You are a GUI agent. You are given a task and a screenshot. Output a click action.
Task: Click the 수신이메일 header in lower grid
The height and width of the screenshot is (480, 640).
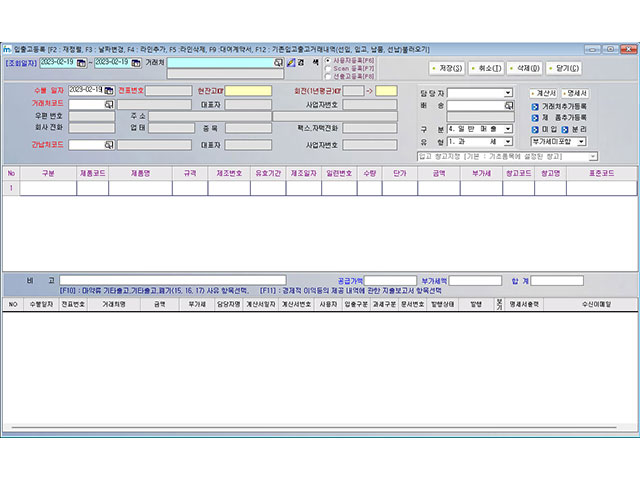[x=596, y=304]
